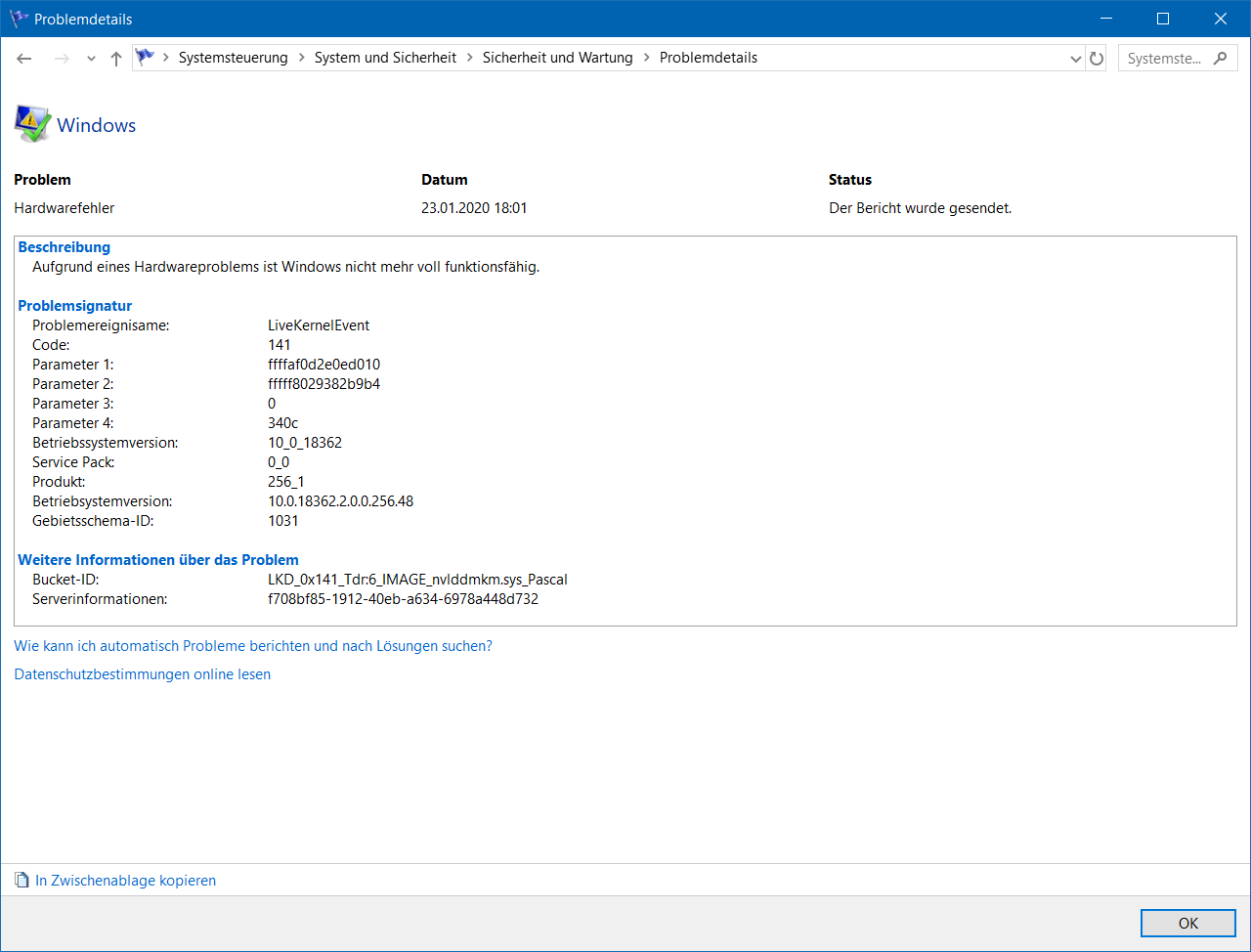
Task: Select code value 141
Action: pyautogui.click(x=280, y=345)
